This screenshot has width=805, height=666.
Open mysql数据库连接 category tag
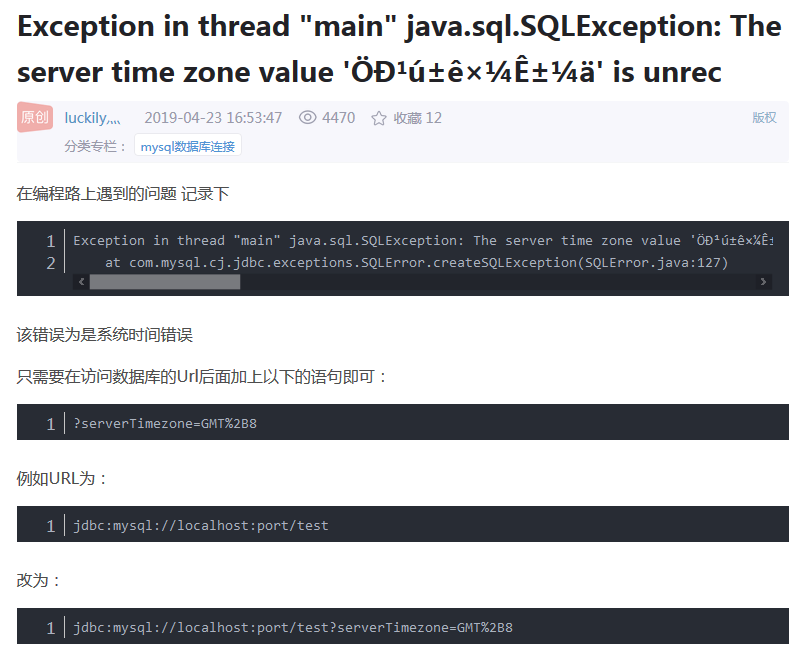click(187, 146)
